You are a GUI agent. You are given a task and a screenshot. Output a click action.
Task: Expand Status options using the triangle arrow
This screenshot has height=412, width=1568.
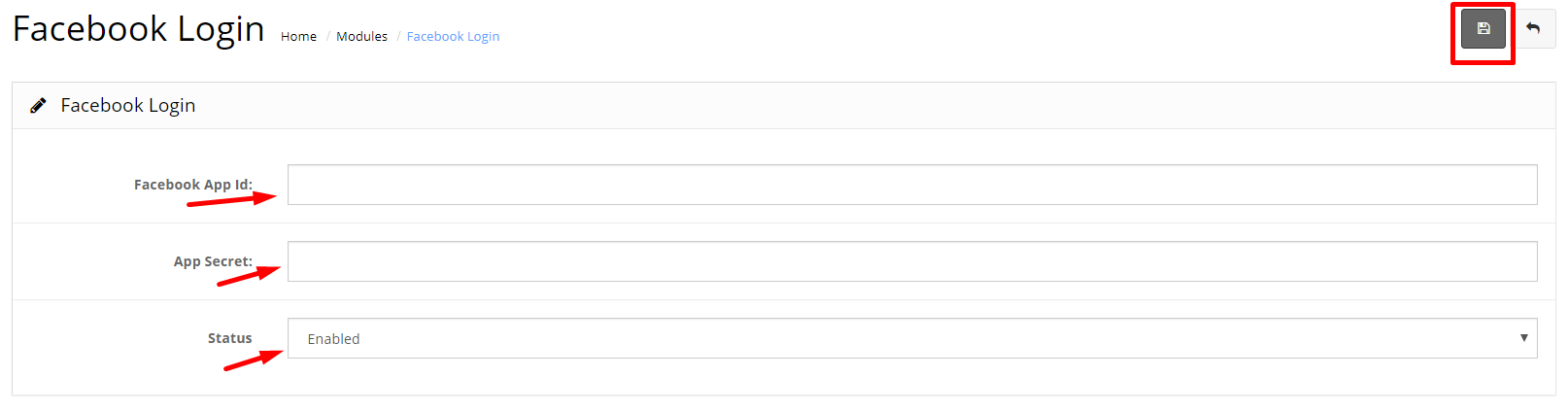tap(1523, 338)
